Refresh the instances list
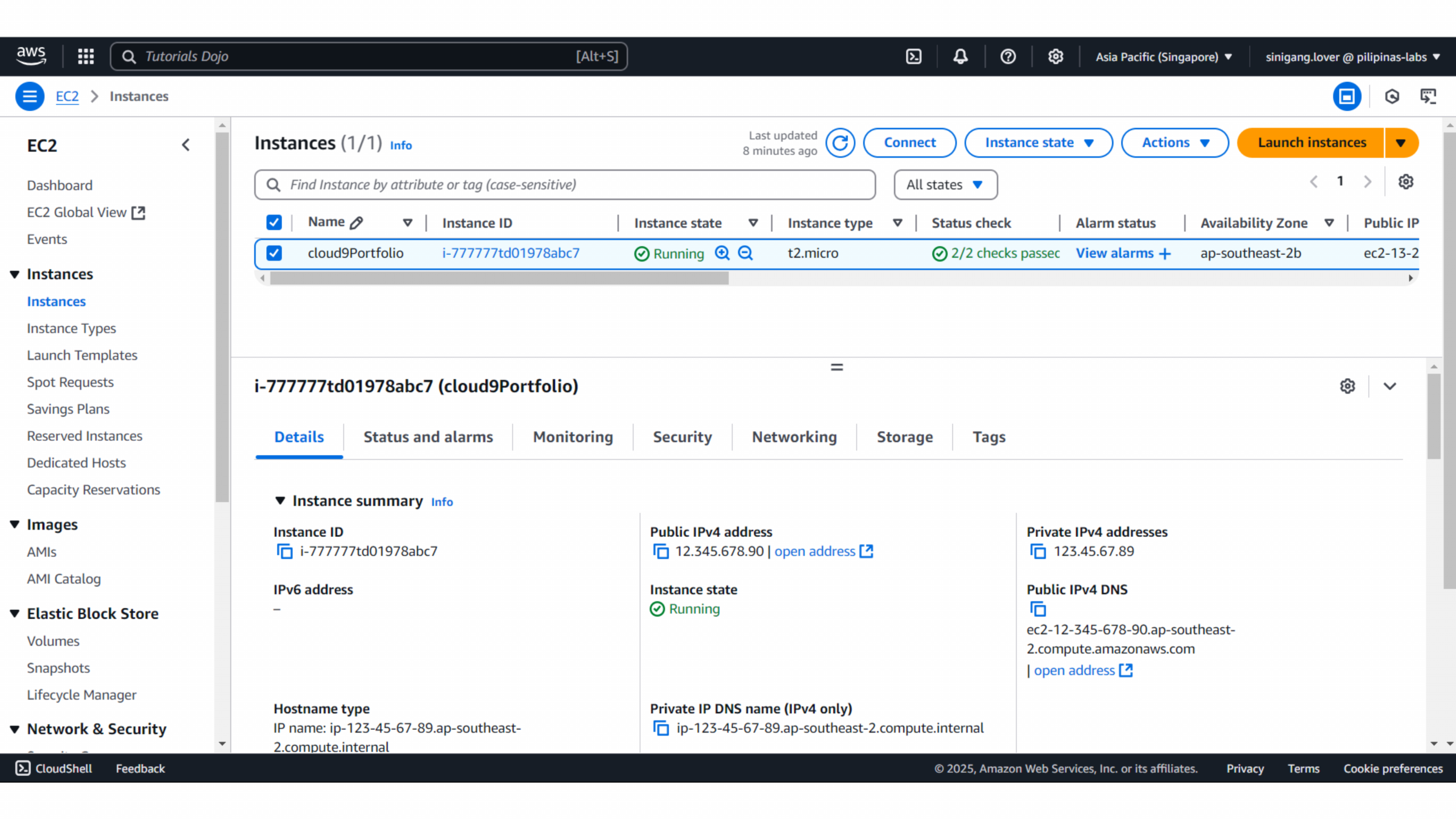Screen dimensions: 1456x819 coord(840,143)
